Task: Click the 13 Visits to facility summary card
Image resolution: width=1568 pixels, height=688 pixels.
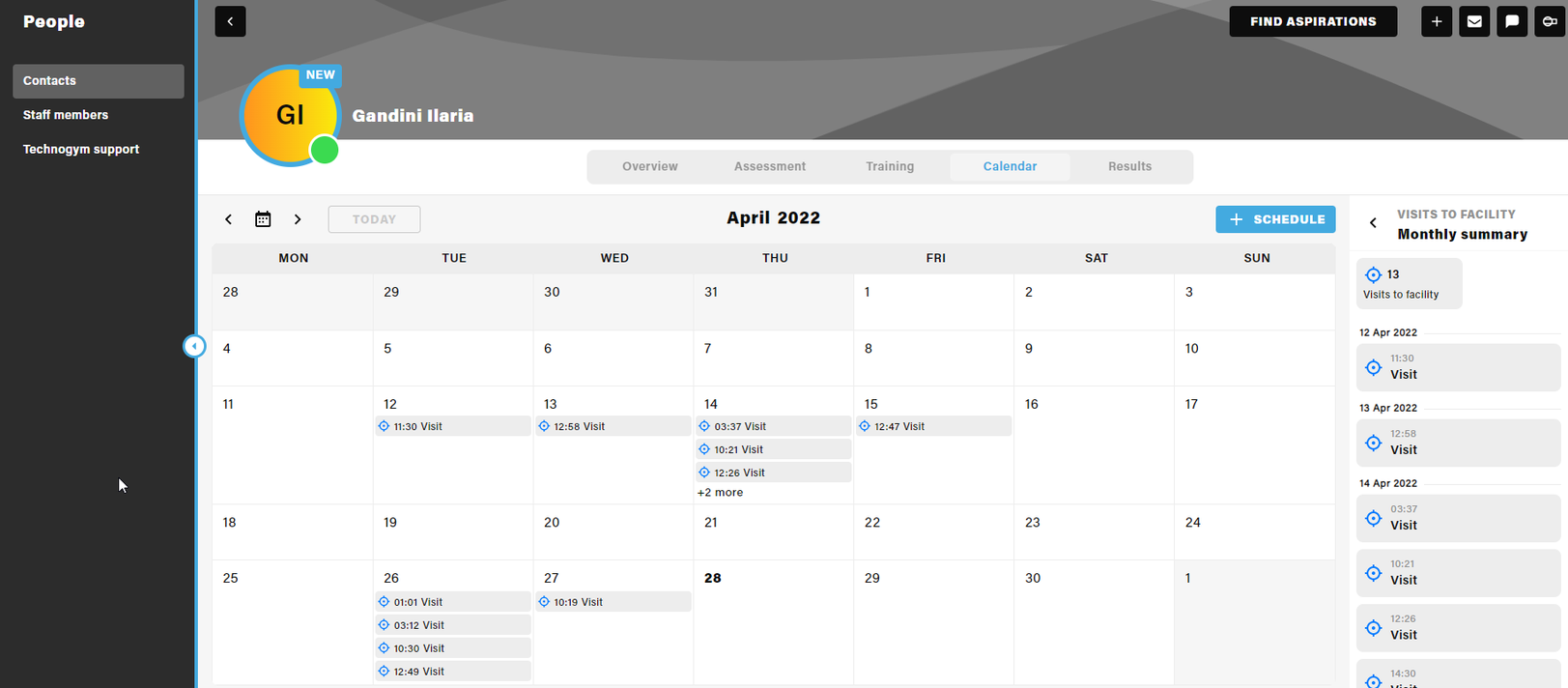Action: pyautogui.click(x=1410, y=284)
